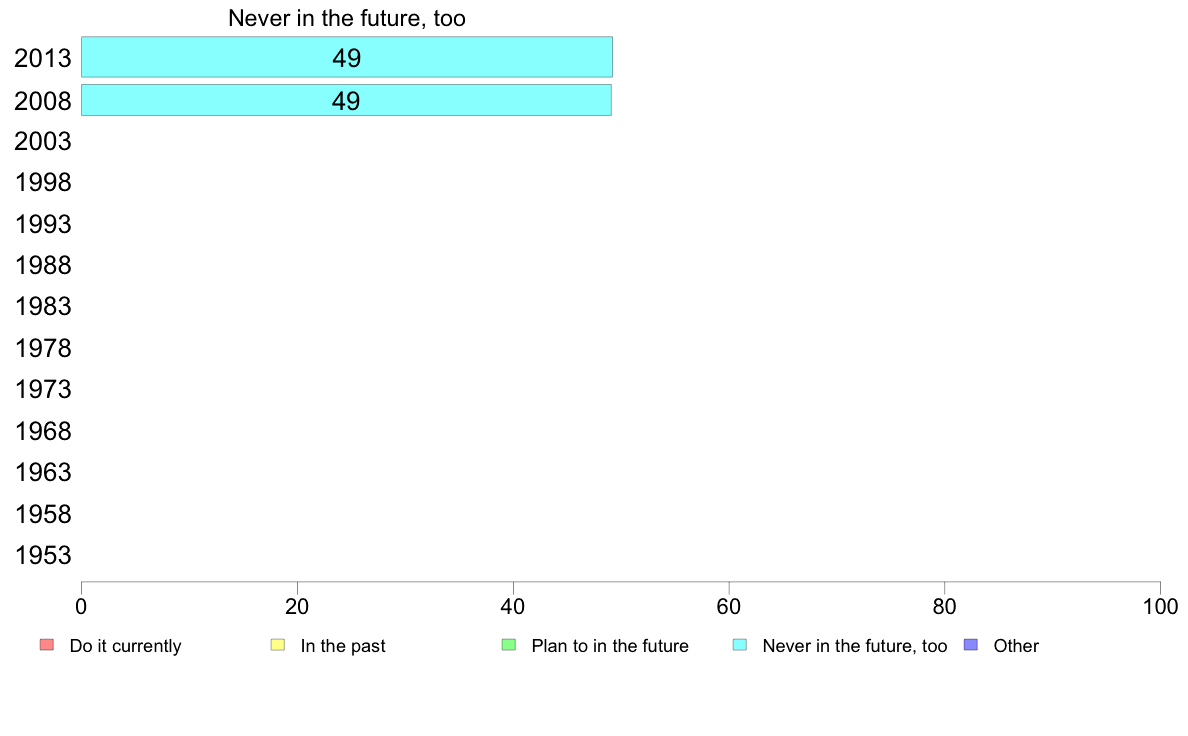Click the chart title Never in the future, too
This screenshot has height=736, width=1188.
(347, 18)
